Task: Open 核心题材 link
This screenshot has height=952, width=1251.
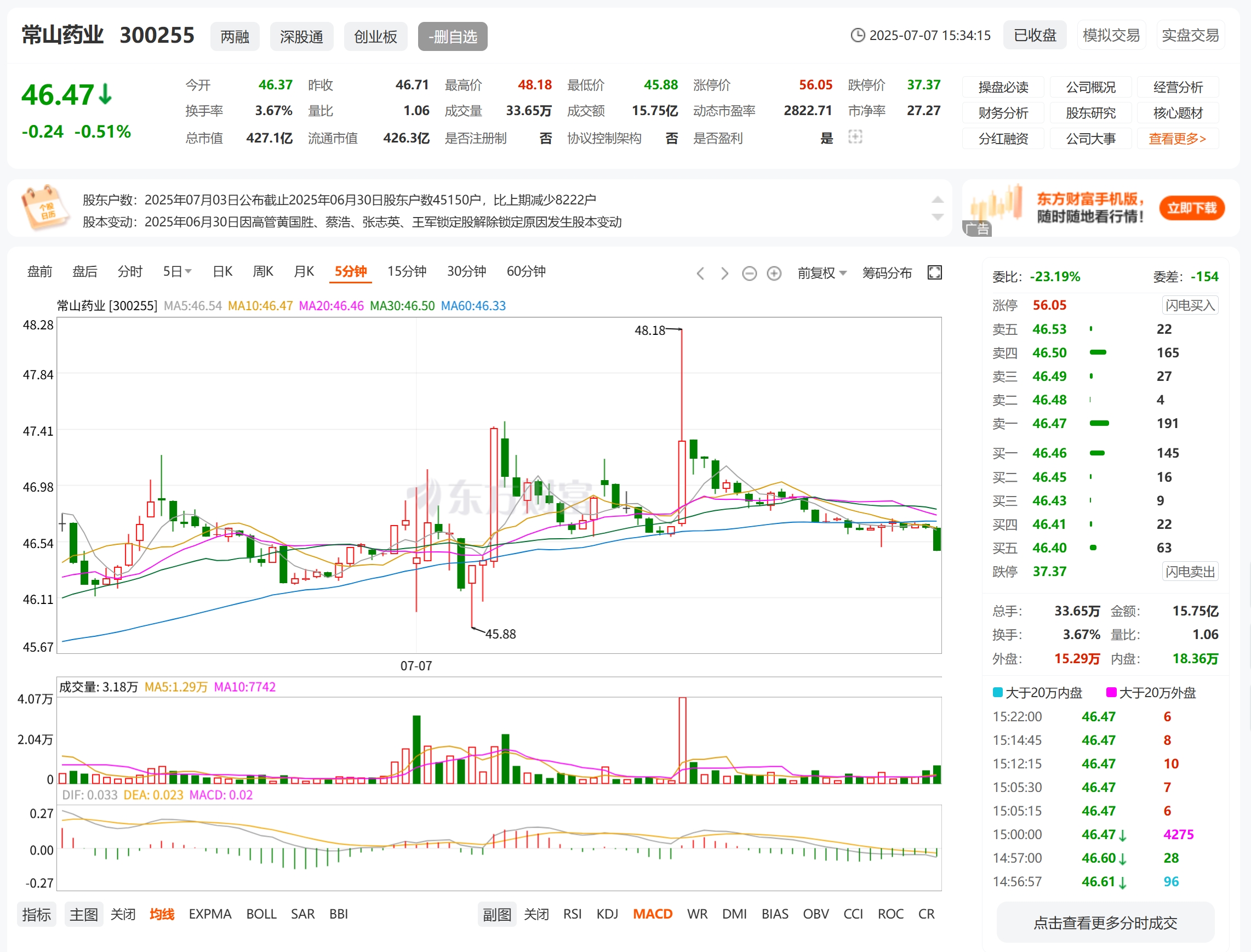Action: [x=1178, y=113]
